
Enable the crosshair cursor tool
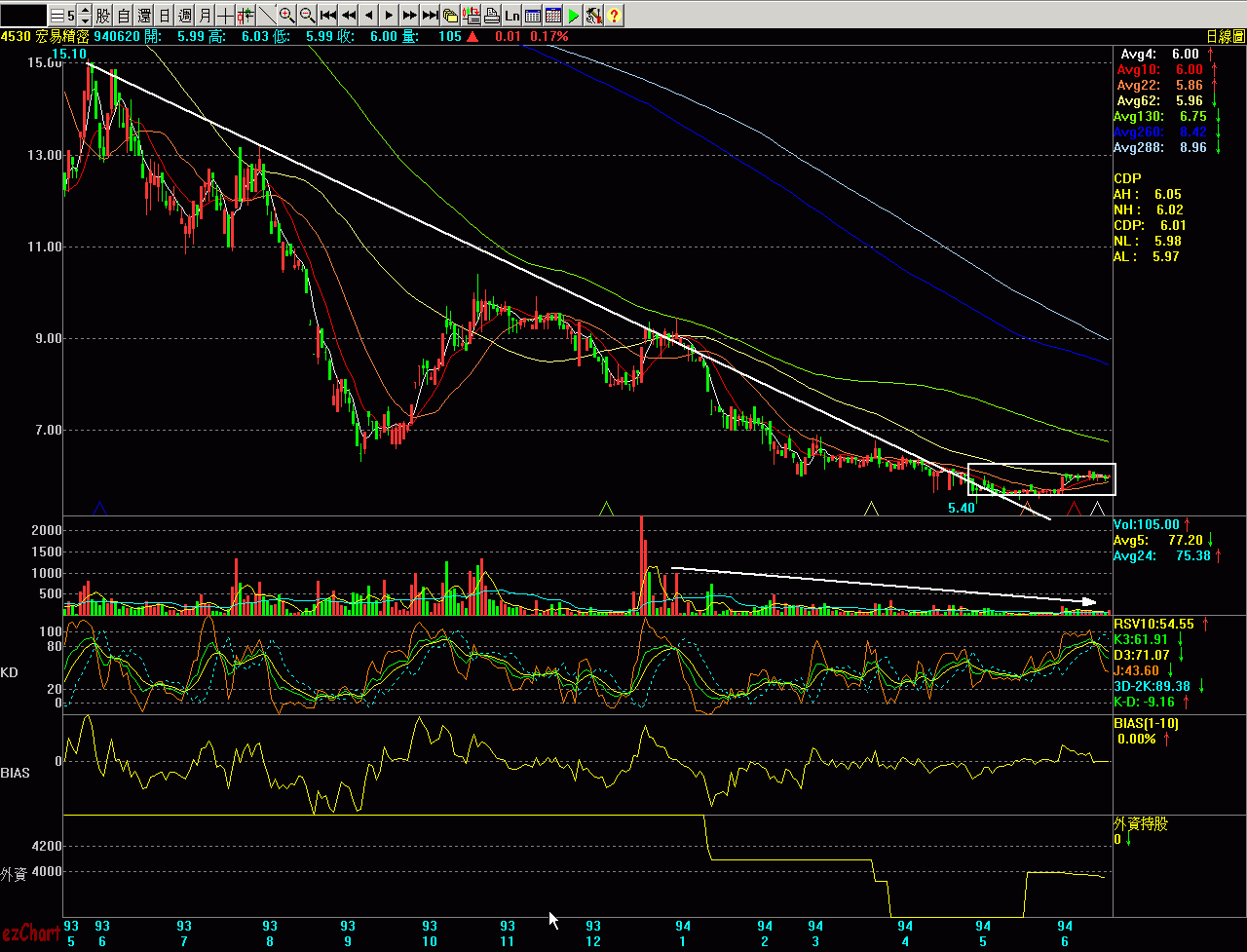(225, 16)
